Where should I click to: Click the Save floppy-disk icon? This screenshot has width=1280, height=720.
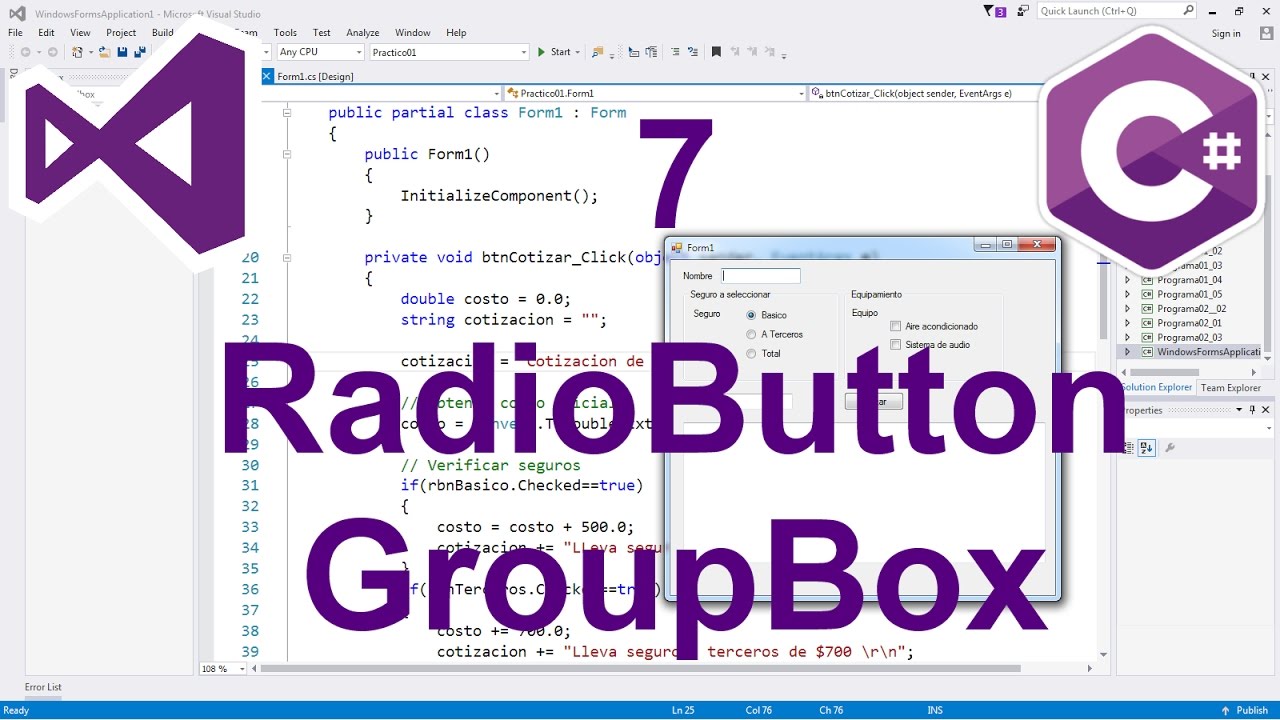click(122, 52)
